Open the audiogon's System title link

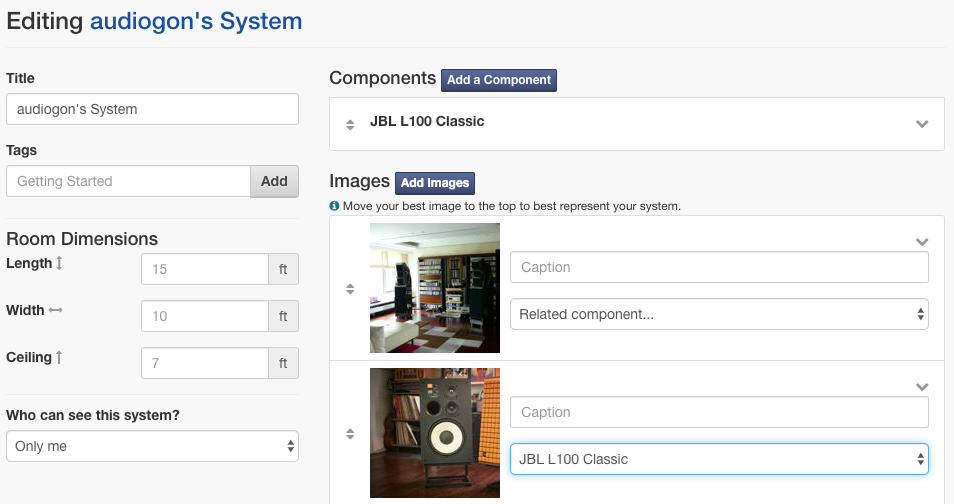(x=196, y=21)
